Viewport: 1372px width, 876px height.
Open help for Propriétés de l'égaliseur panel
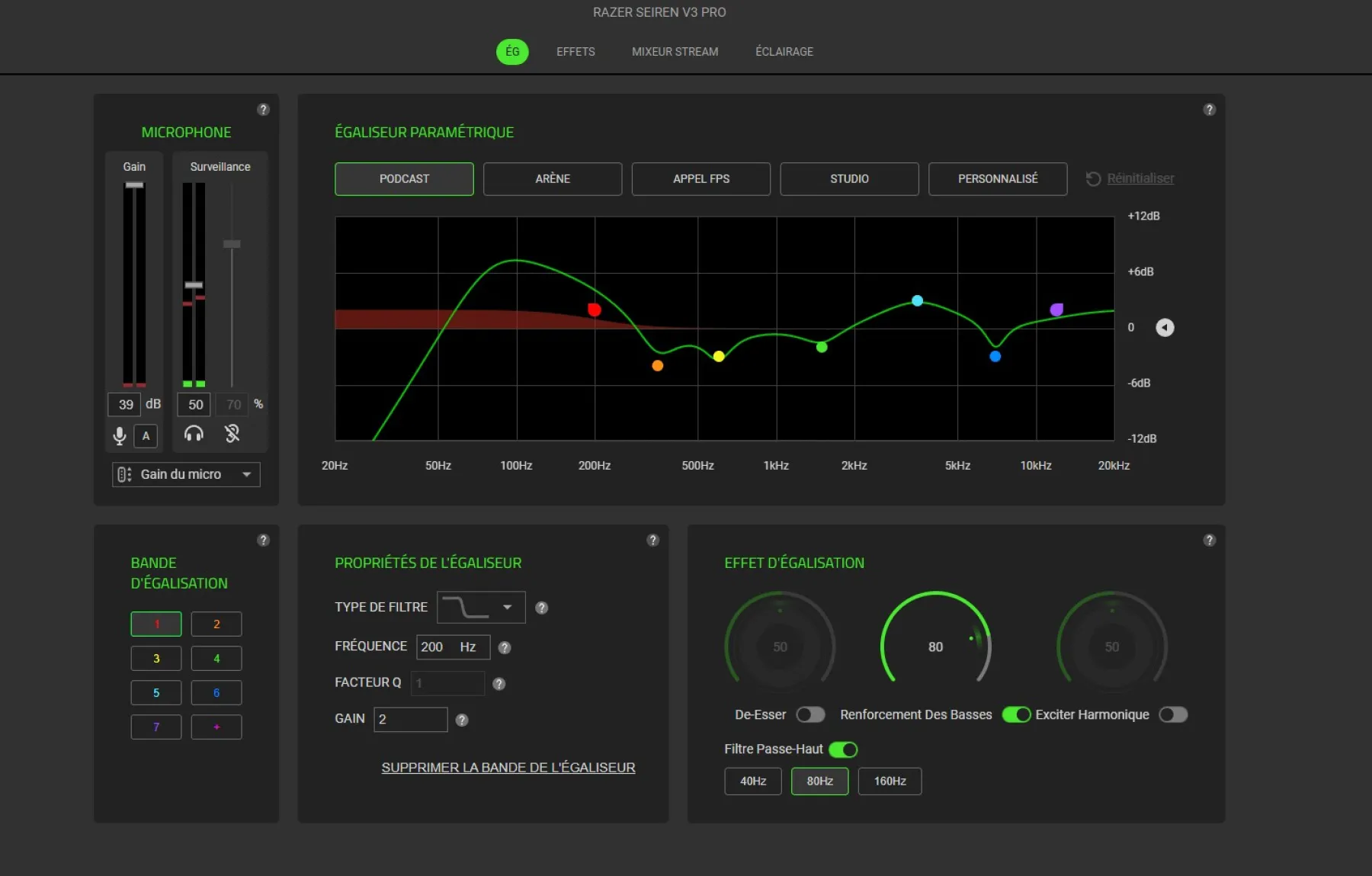pyautogui.click(x=652, y=540)
